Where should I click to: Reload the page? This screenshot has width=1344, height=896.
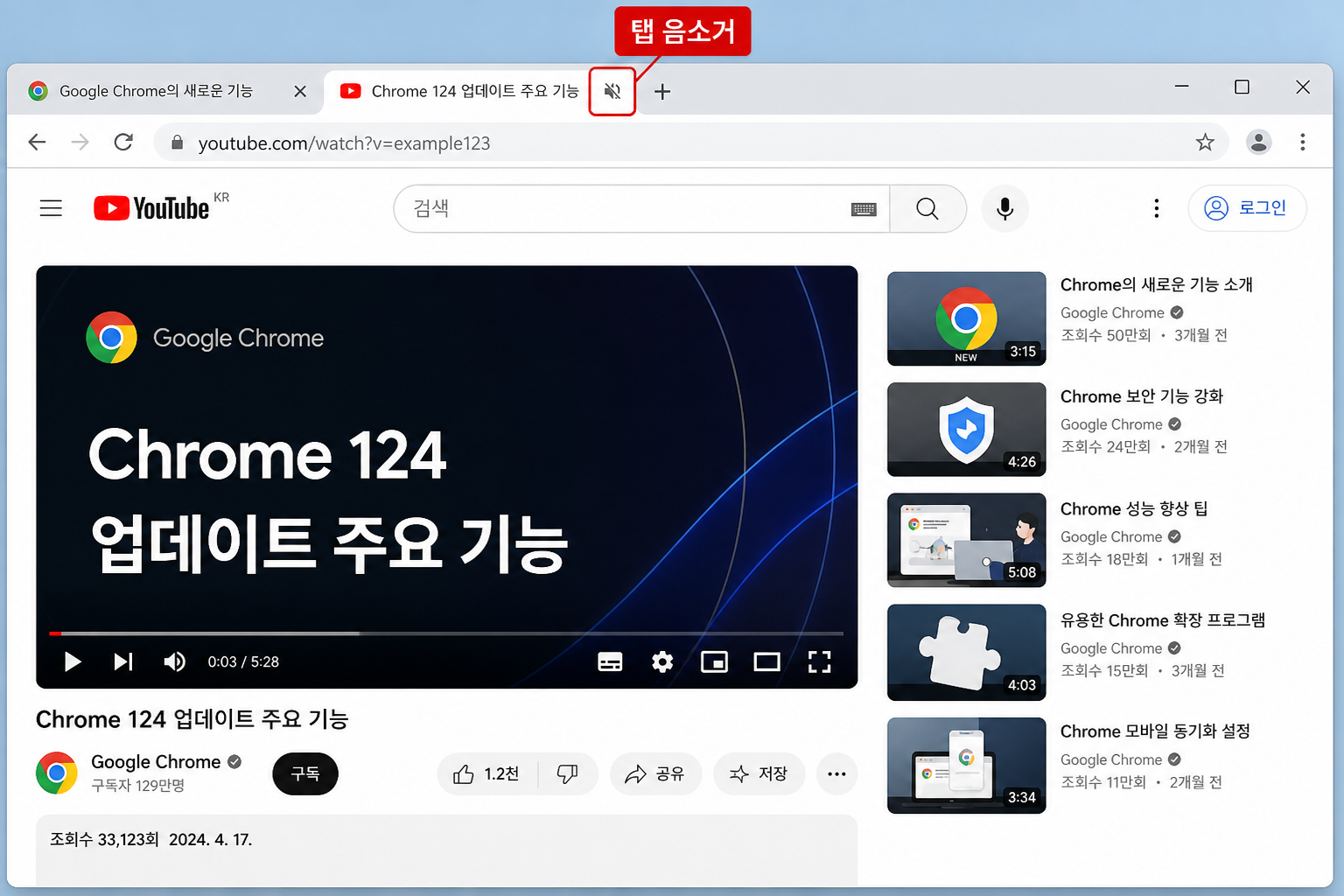pos(123,142)
